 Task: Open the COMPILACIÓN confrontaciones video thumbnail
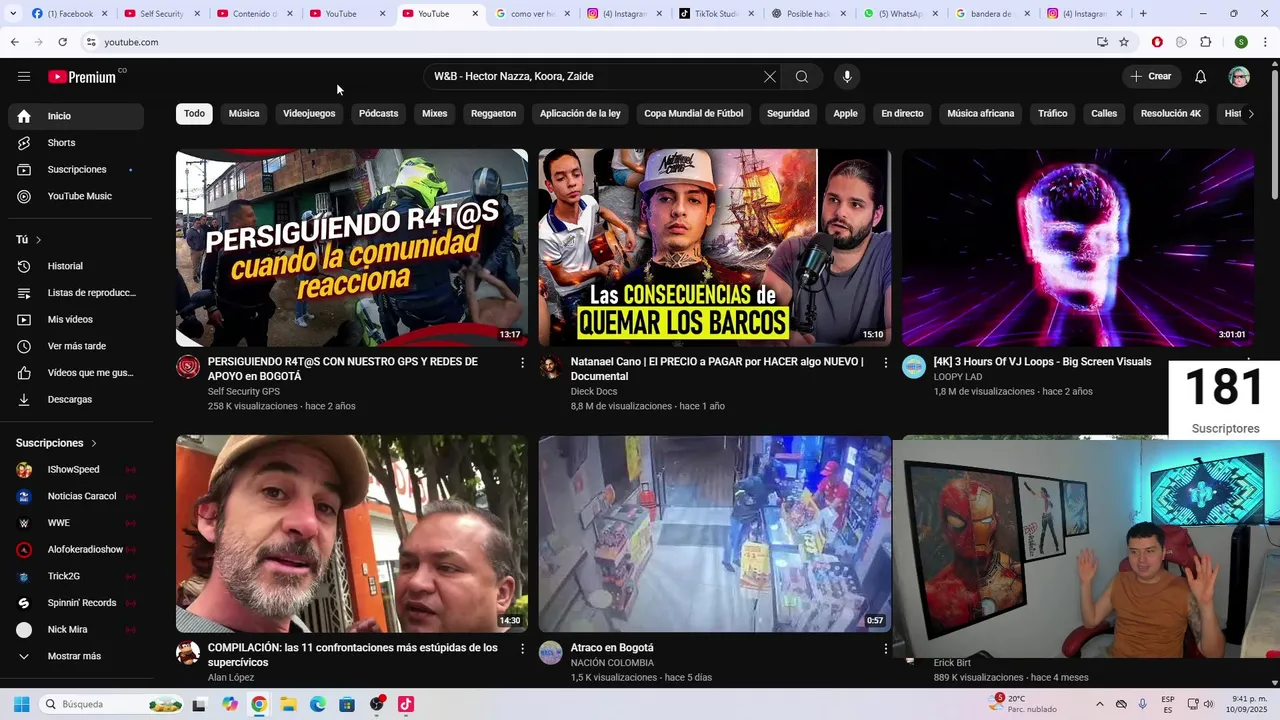click(352, 534)
